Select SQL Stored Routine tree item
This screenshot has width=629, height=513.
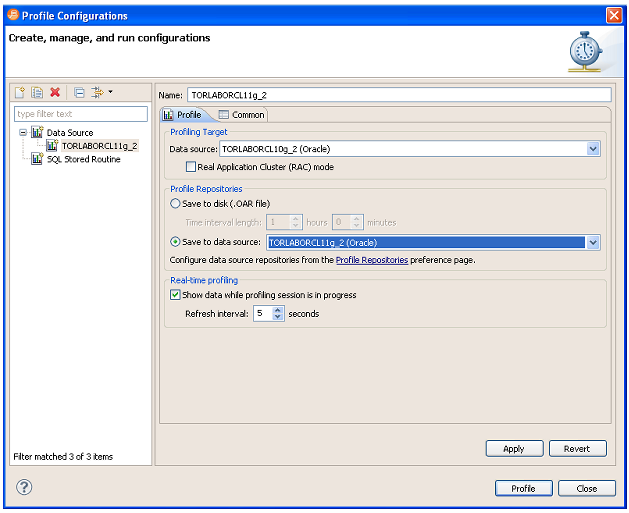pyautogui.click(x=83, y=159)
